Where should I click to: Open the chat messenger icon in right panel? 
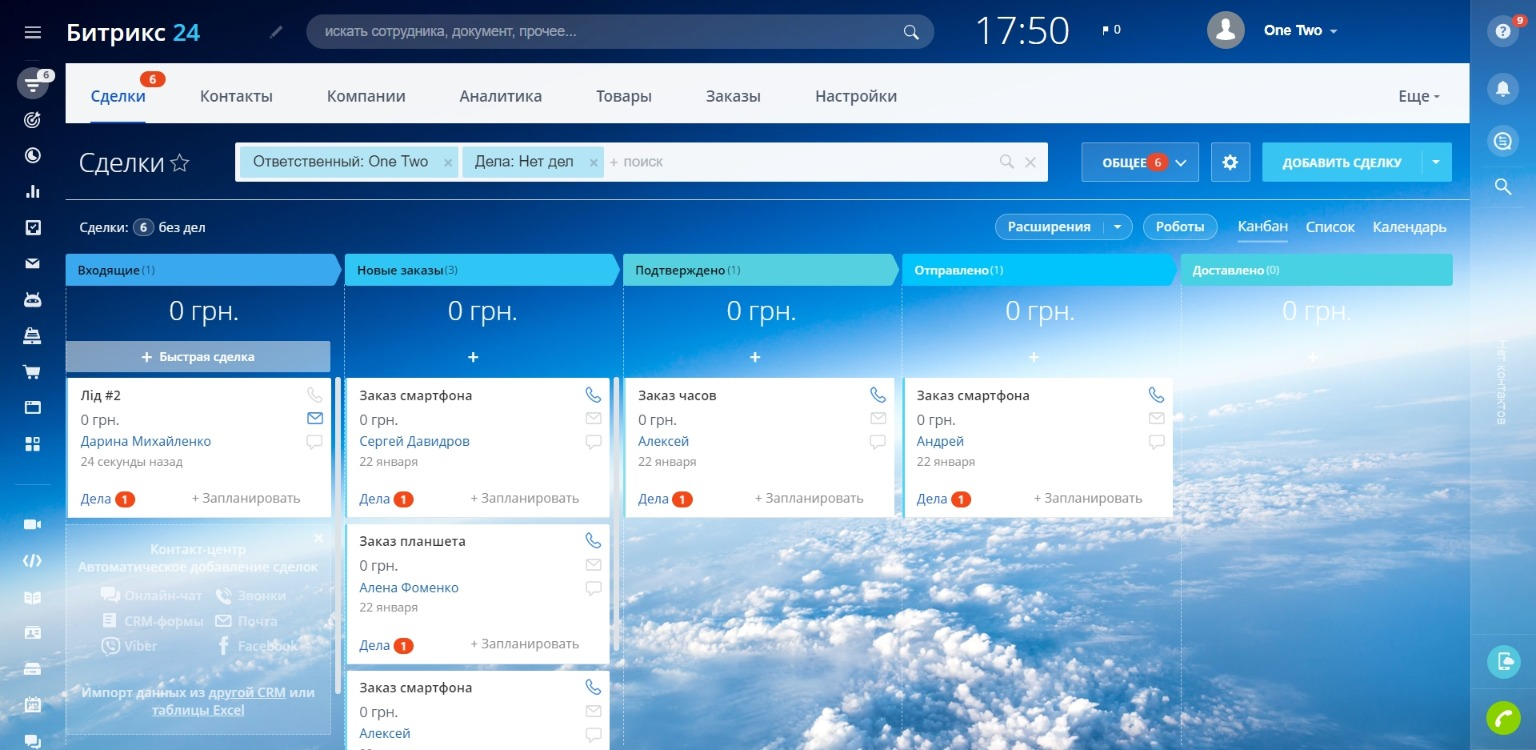point(1502,141)
